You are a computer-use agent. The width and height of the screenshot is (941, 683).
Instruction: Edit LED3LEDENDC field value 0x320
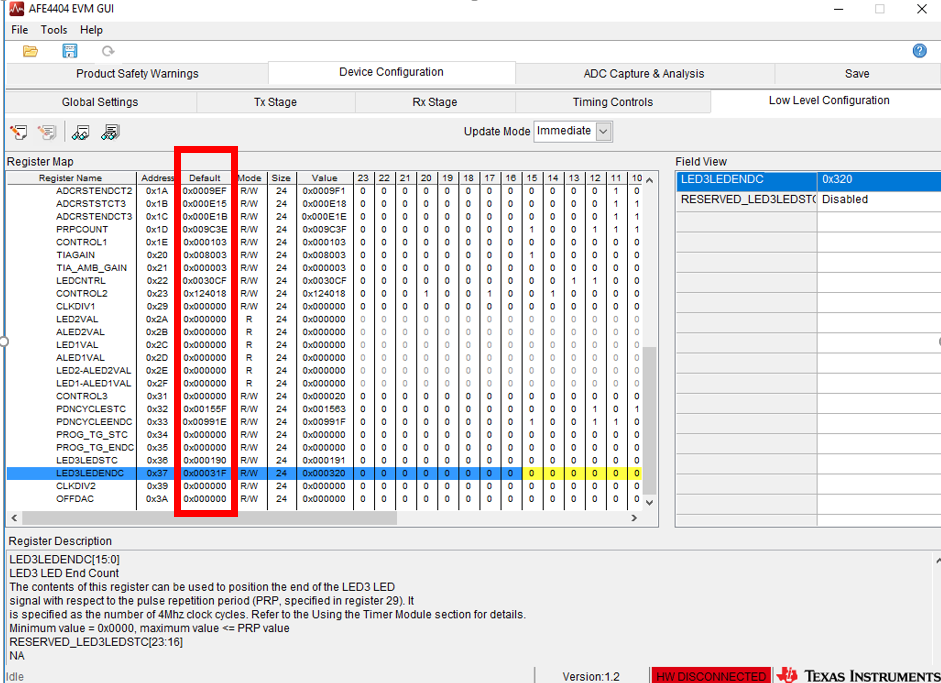pyautogui.click(x=879, y=179)
